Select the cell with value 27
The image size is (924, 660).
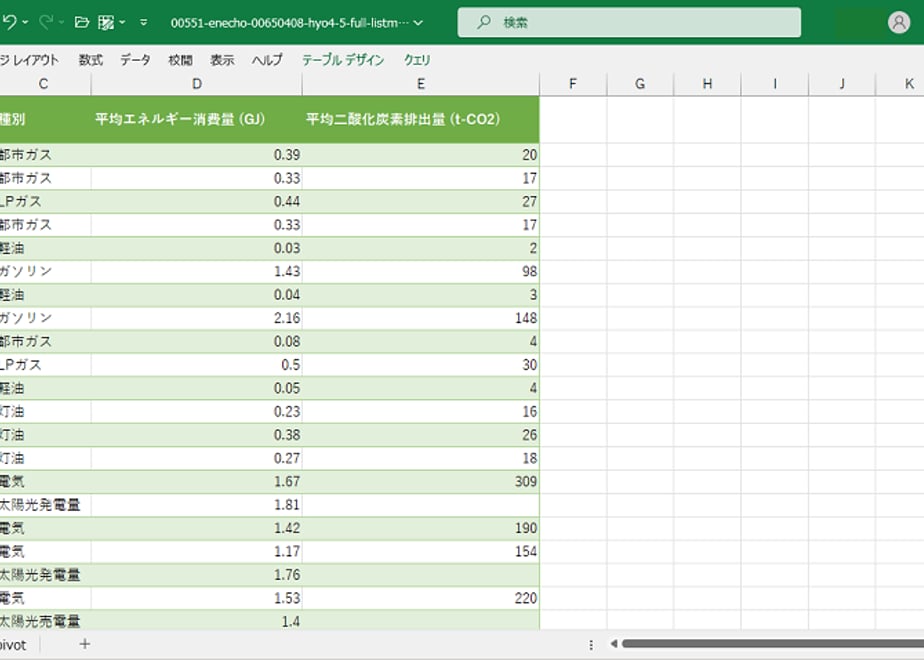point(421,202)
